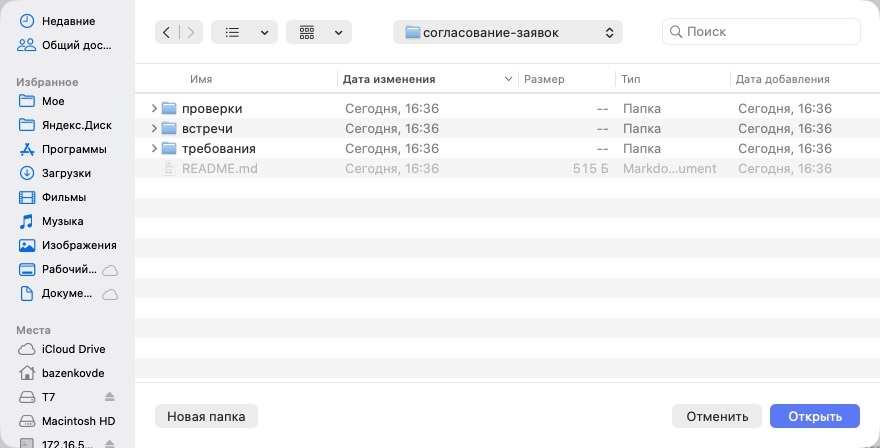
Task: Open the Недавние sidebar item
Action: pos(65,21)
